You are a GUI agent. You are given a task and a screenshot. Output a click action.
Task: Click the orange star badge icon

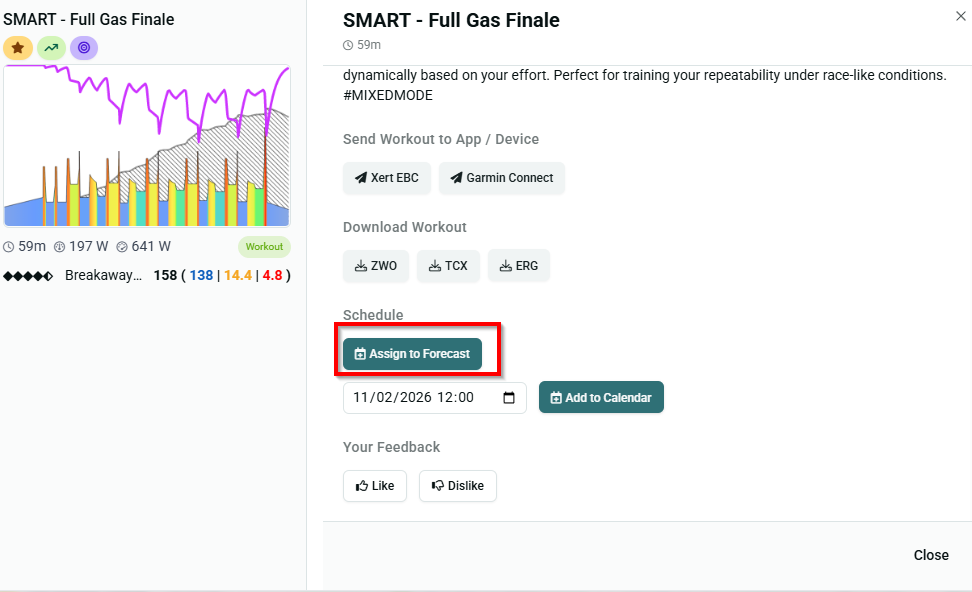coord(18,47)
